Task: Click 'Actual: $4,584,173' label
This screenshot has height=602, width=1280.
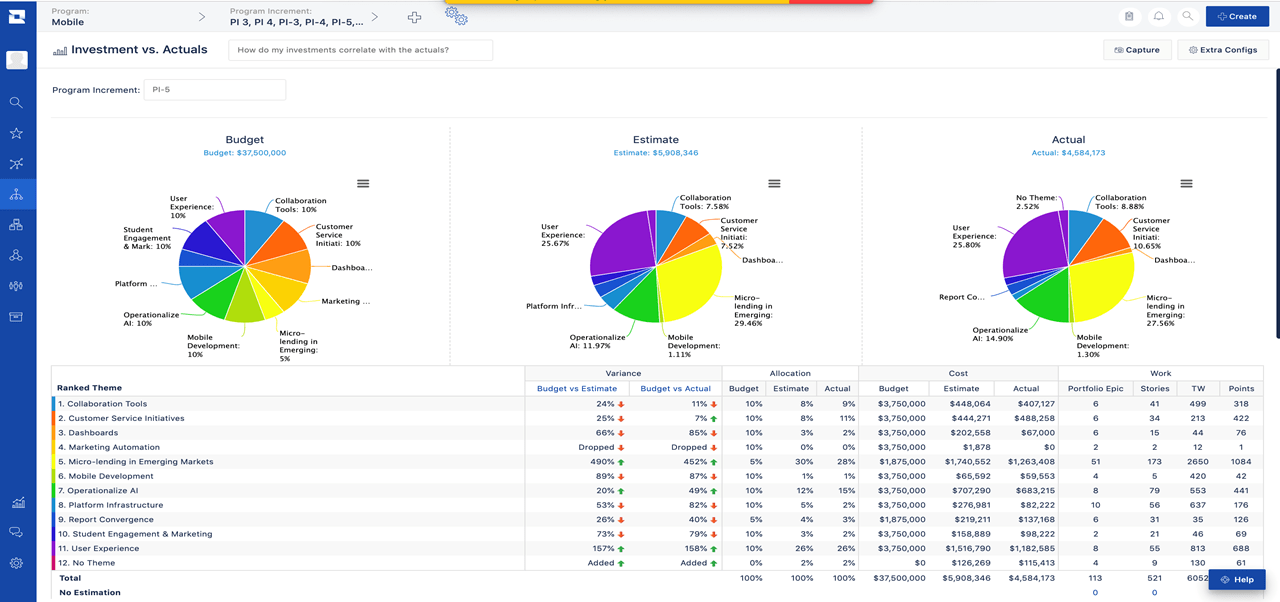Action: (x=1068, y=153)
